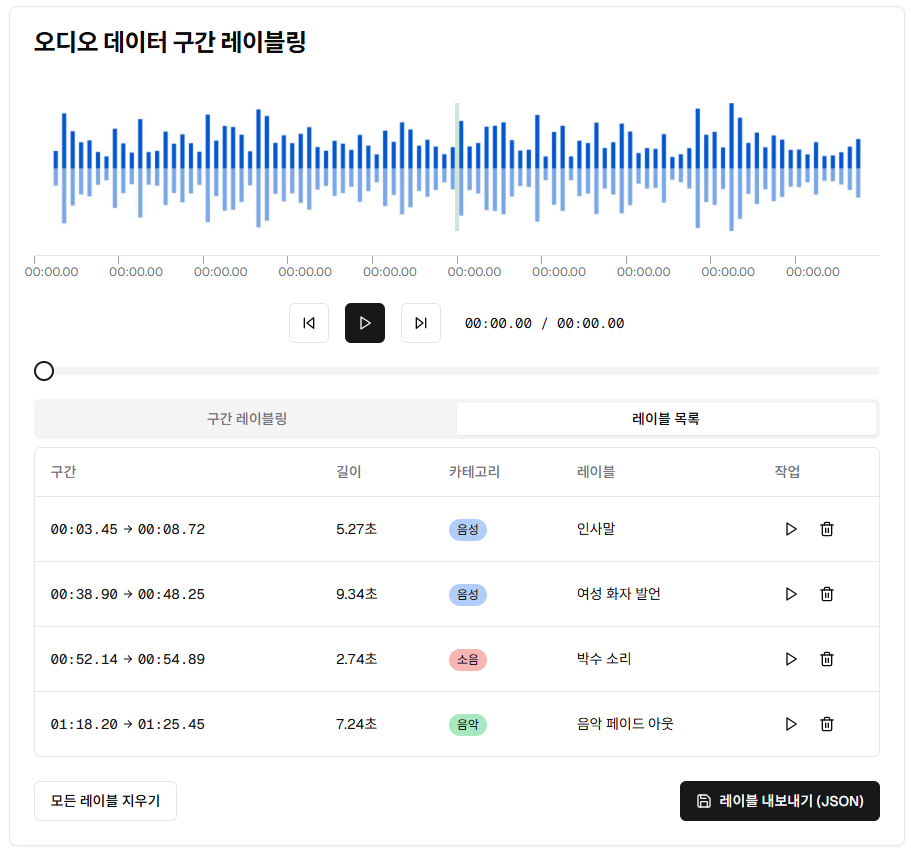Image resolution: width=911 pixels, height=852 pixels.
Task: Select the 레이블 목록 tab
Action: pos(666,418)
